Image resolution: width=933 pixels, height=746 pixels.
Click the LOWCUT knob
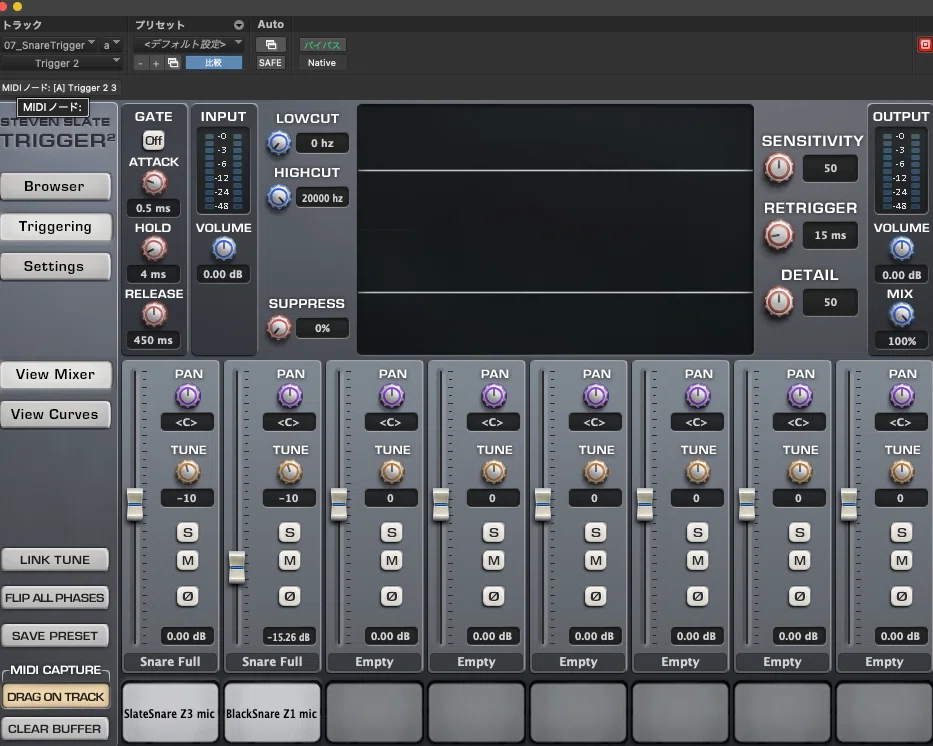(278, 143)
